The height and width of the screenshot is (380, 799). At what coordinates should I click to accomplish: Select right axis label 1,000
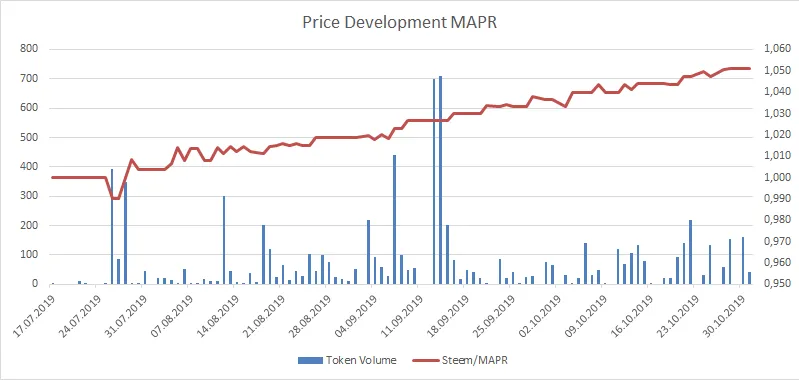pyautogui.click(x=777, y=177)
